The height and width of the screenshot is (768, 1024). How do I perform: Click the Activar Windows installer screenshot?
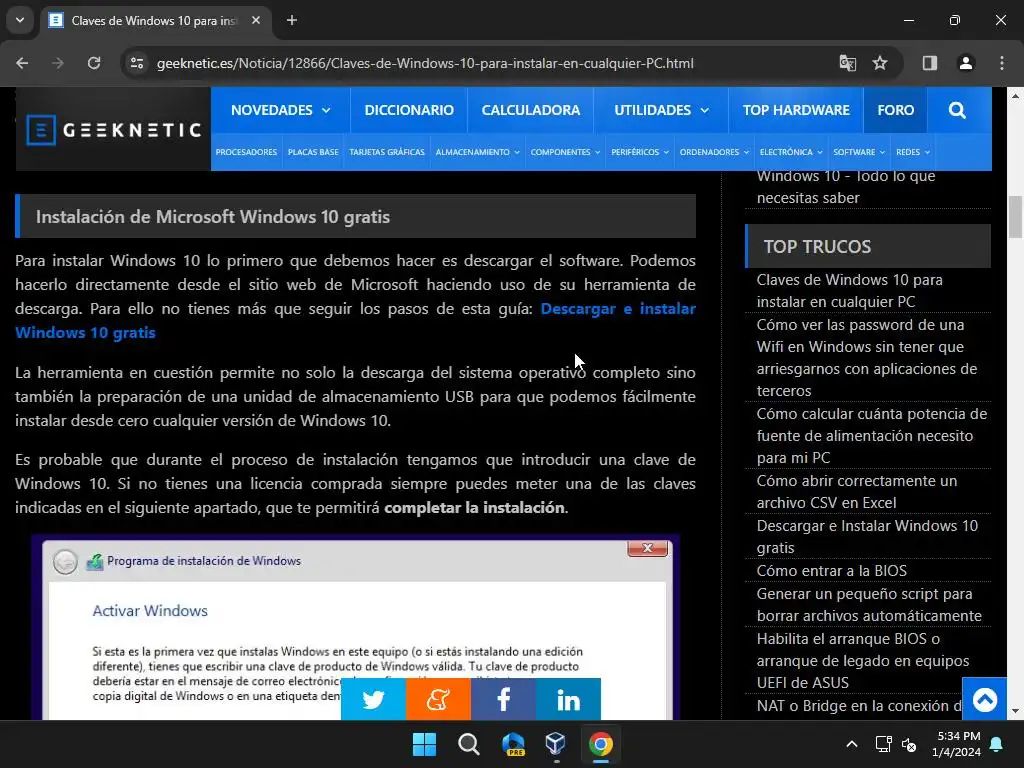(x=356, y=628)
